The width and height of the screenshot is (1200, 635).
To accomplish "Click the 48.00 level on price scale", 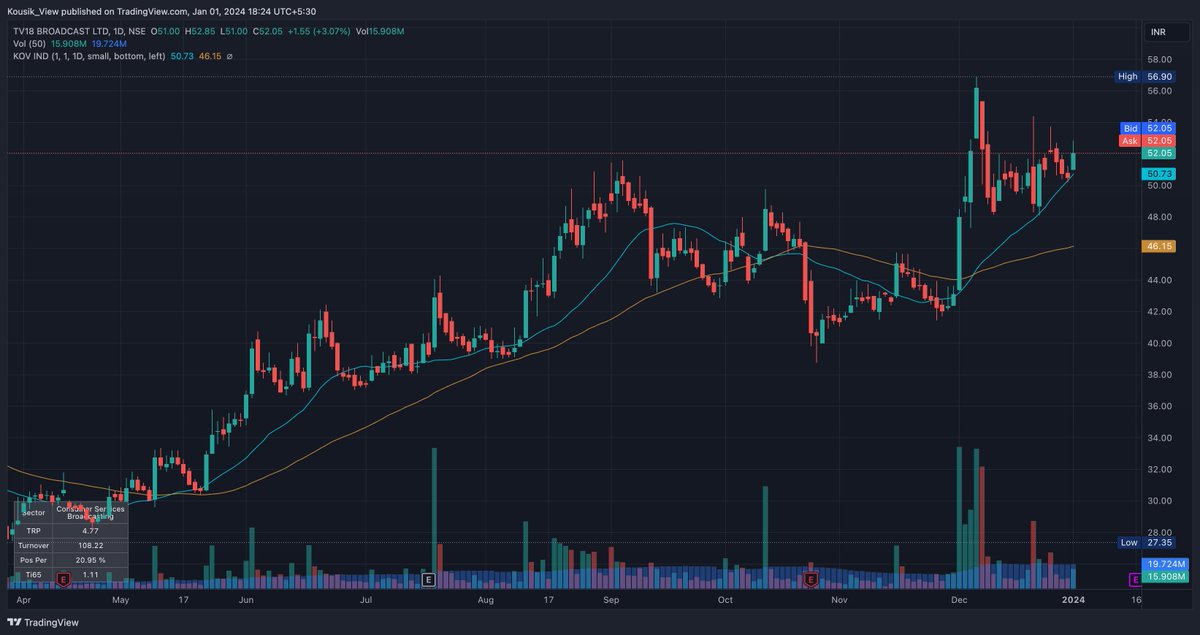I will click(x=1159, y=217).
